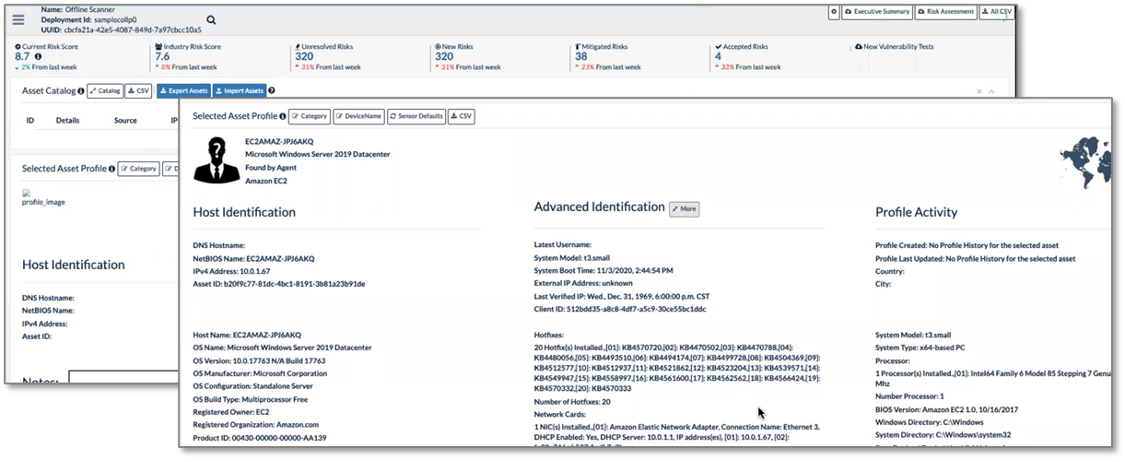Viewport: 1125px width, 462px height.
Task: Expand Advanced Identification with More button
Action: (x=684, y=208)
